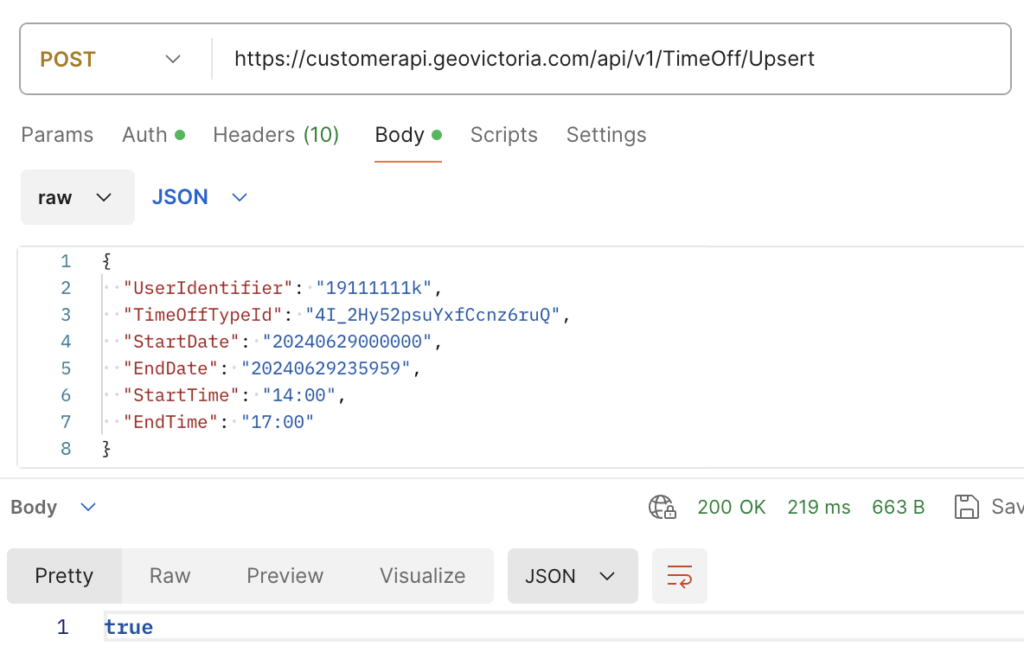Click the globe network info icon
Image resolution: width=1024 pixels, height=659 pixels.
click(662, 507)
